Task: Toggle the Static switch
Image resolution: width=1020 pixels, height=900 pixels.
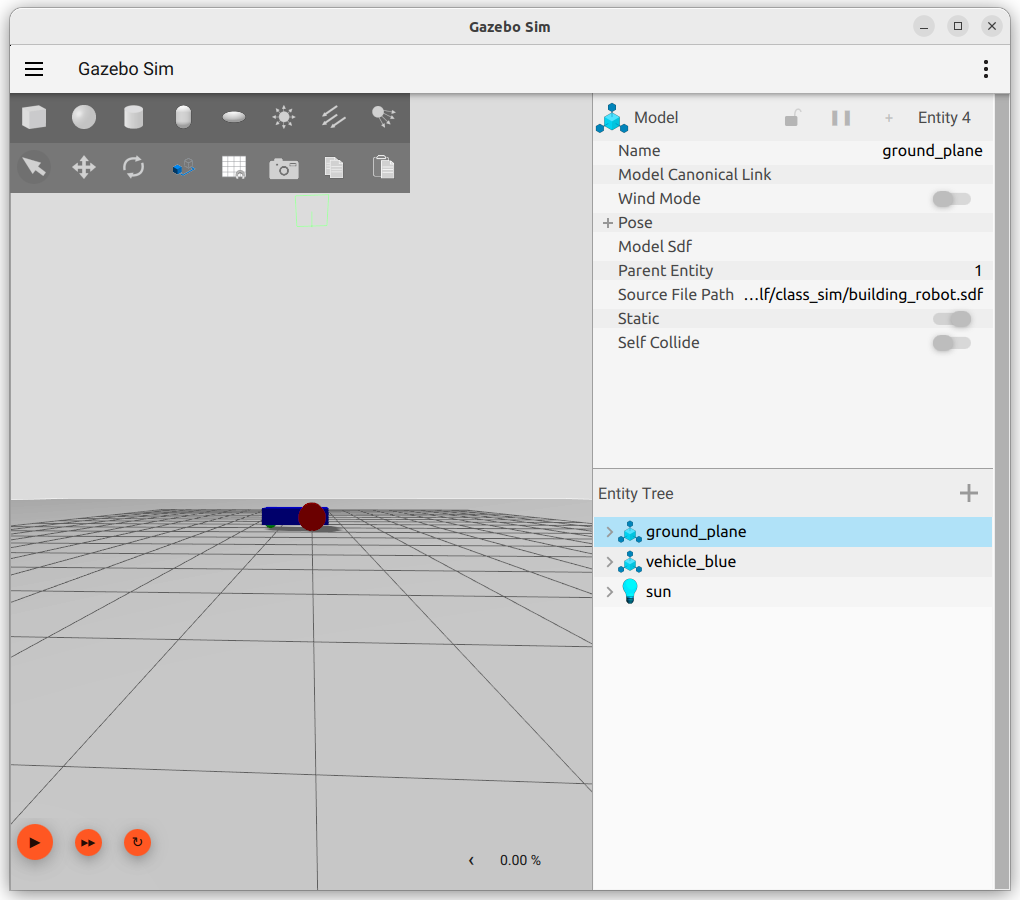Action: tap(951, 319)
